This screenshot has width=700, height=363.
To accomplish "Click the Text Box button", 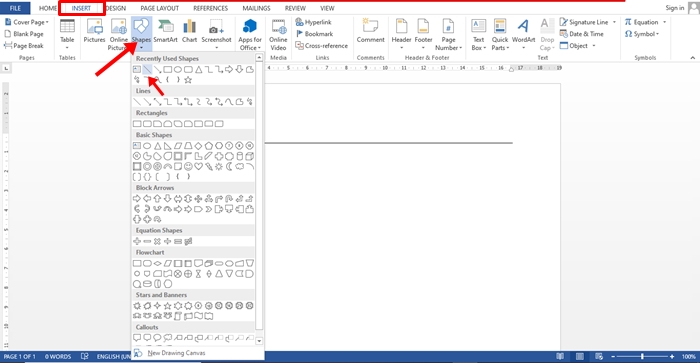I will [x=478, y=35].
